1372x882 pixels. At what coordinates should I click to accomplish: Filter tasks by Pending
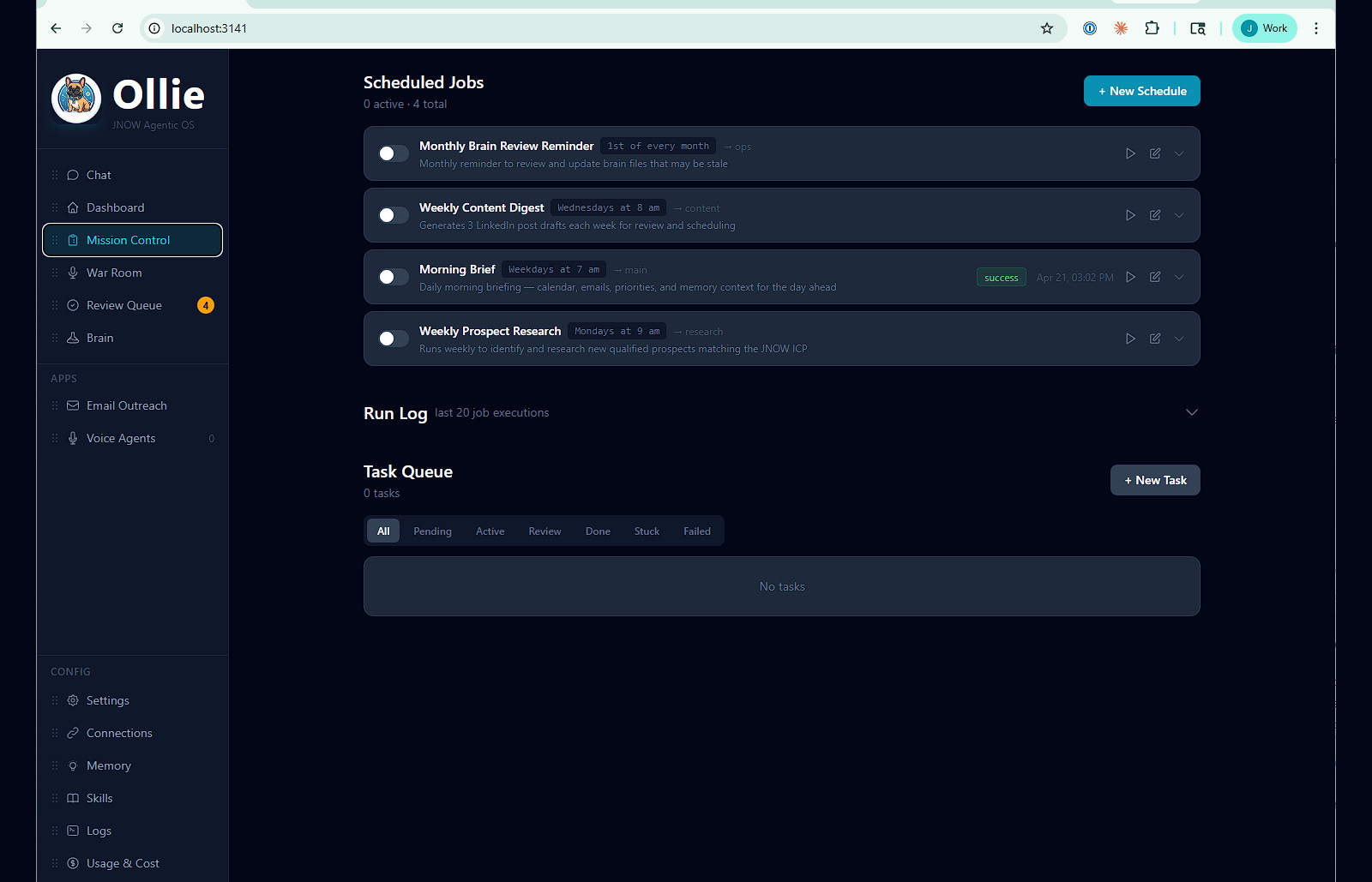pos(432,531)
